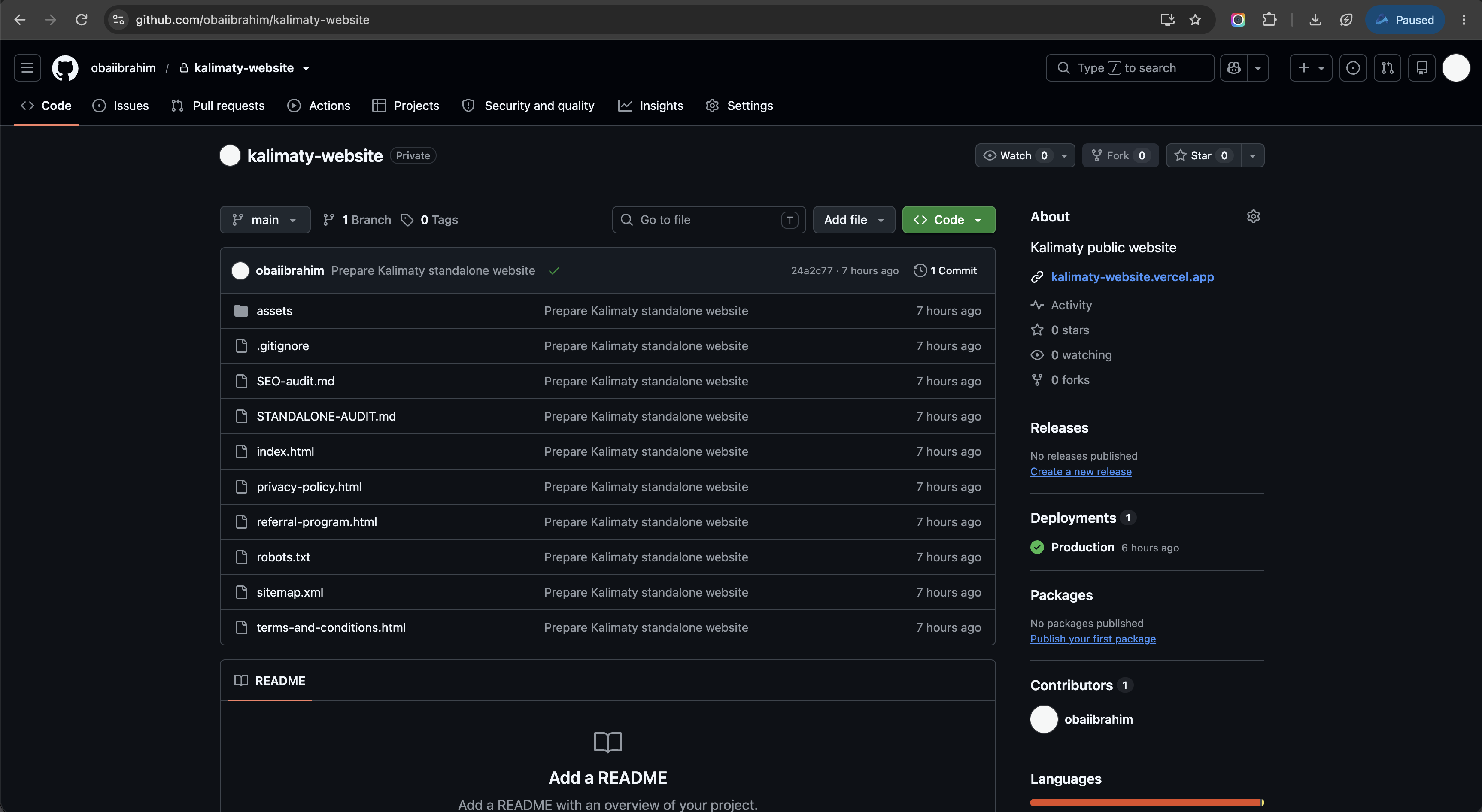Open the assets folder
The width and height of the screenshot is (1482, 812).
[274, 311]
